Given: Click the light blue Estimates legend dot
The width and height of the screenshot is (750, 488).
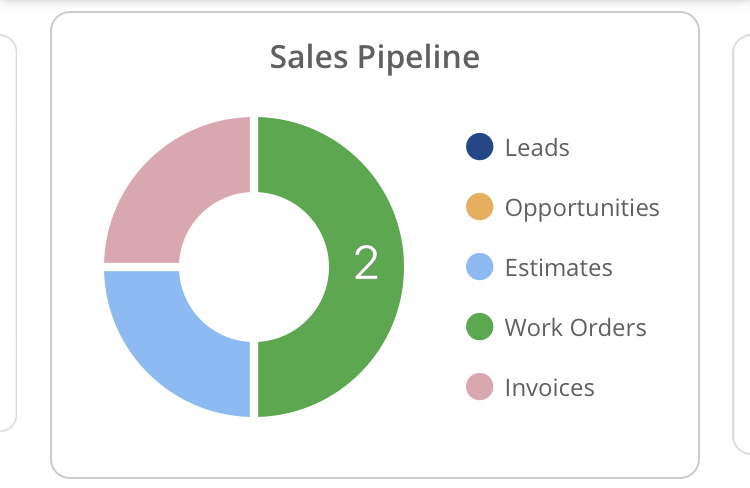Looking at the screenshot, I should tap(480, 268).
